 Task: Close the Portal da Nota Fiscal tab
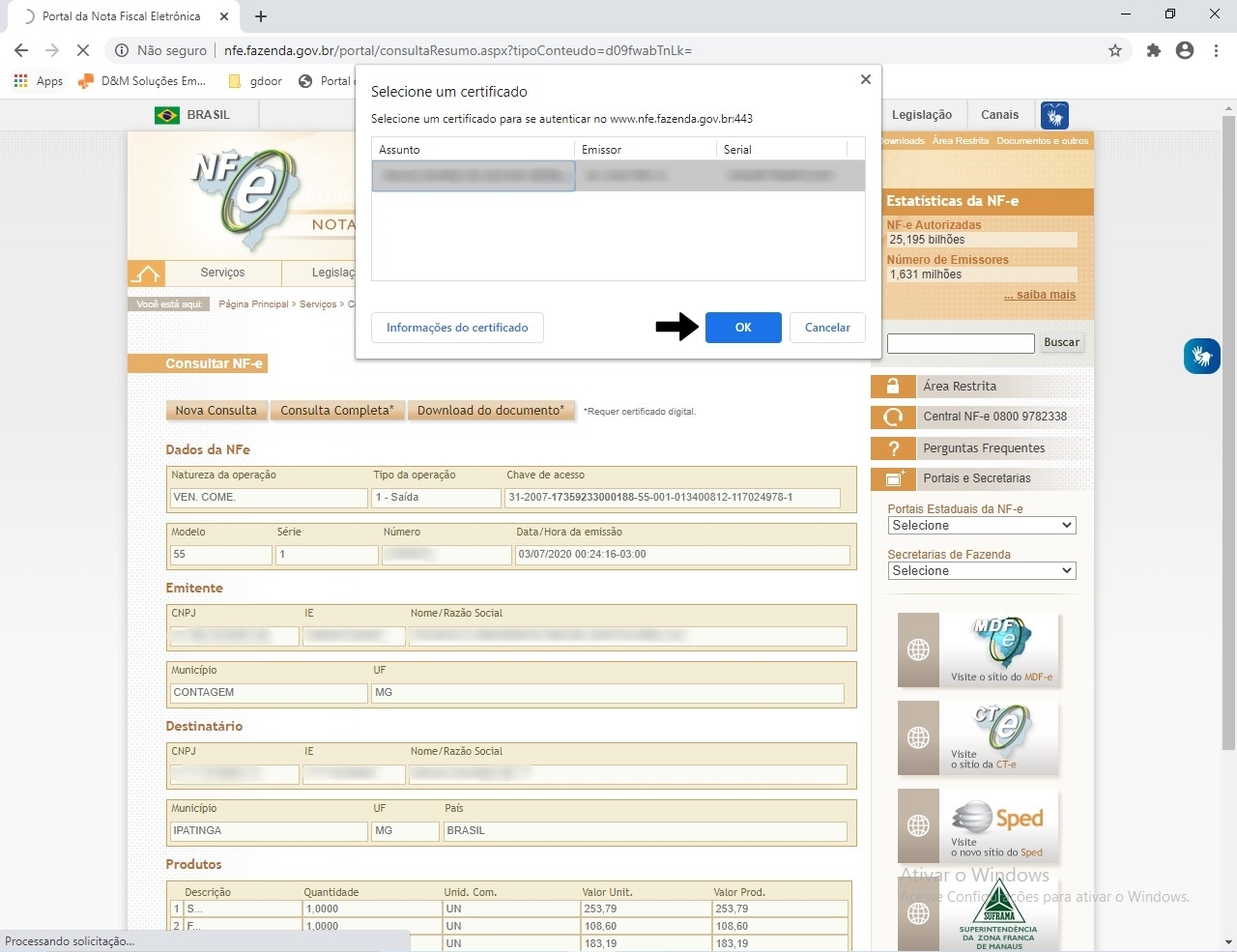(224, 16)
